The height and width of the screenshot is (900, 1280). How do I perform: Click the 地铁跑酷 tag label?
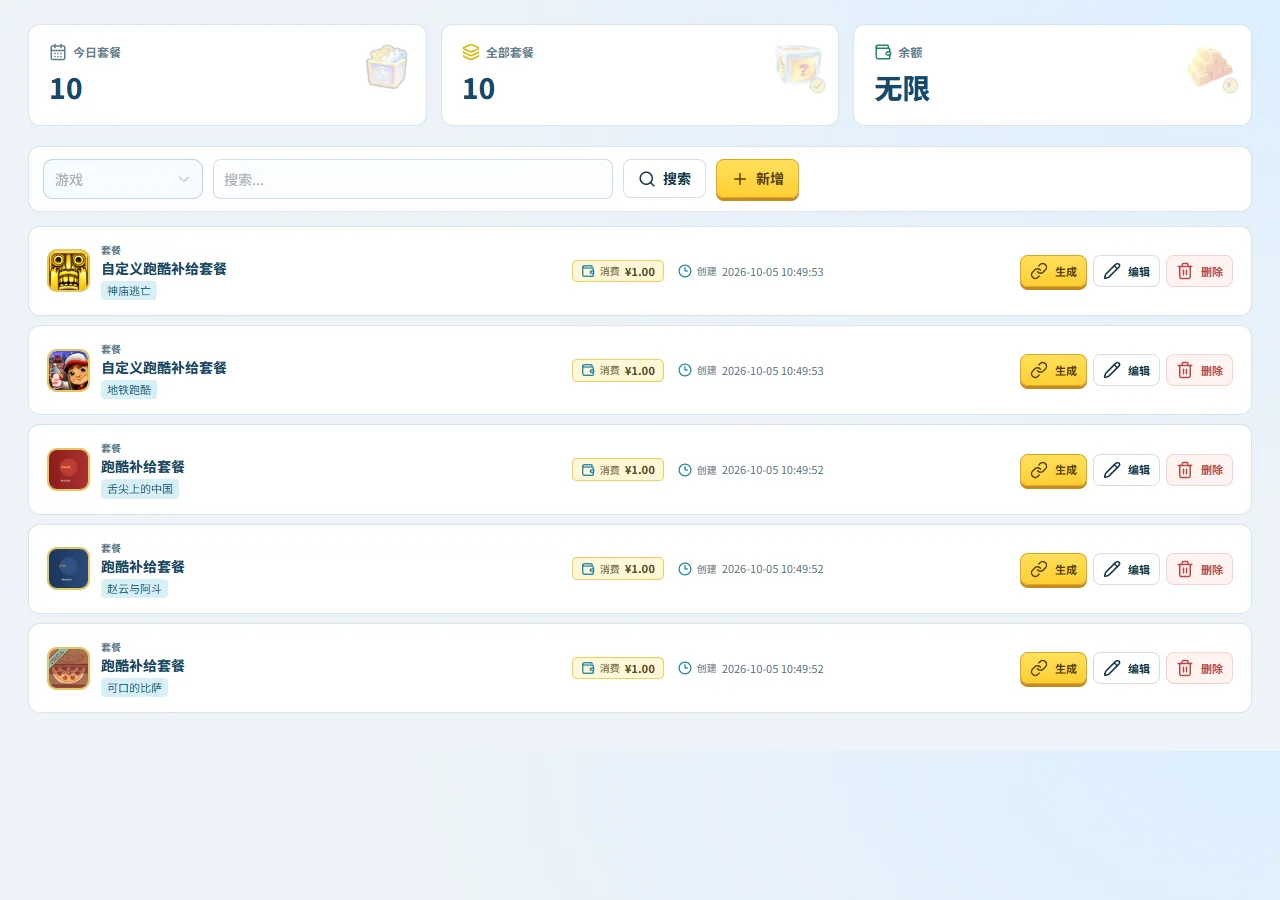click(129, 390)
